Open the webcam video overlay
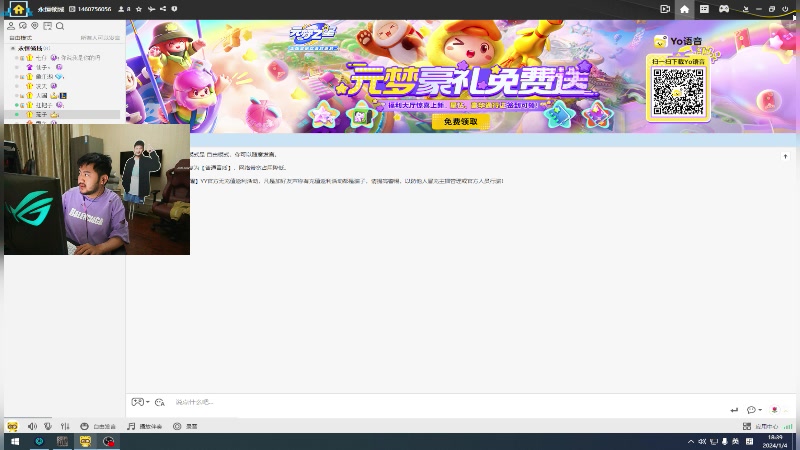 (97, 189)
